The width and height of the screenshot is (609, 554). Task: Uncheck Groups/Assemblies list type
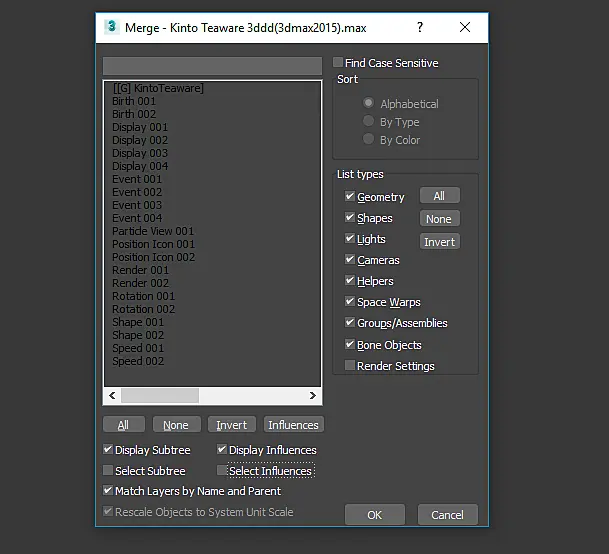(350, 322)
